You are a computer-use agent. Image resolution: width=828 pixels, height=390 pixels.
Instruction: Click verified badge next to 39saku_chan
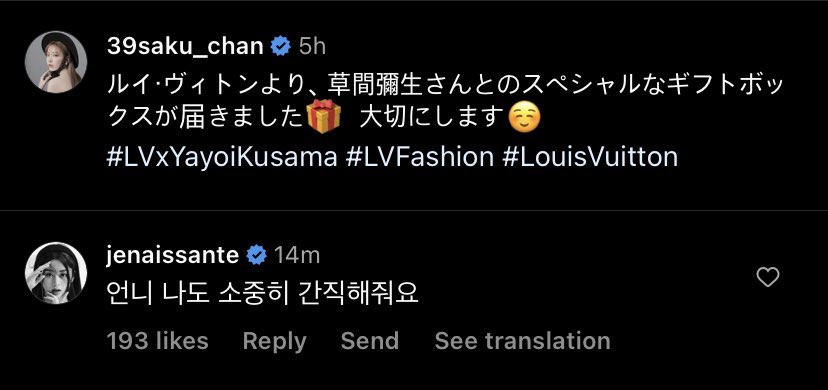280,47
